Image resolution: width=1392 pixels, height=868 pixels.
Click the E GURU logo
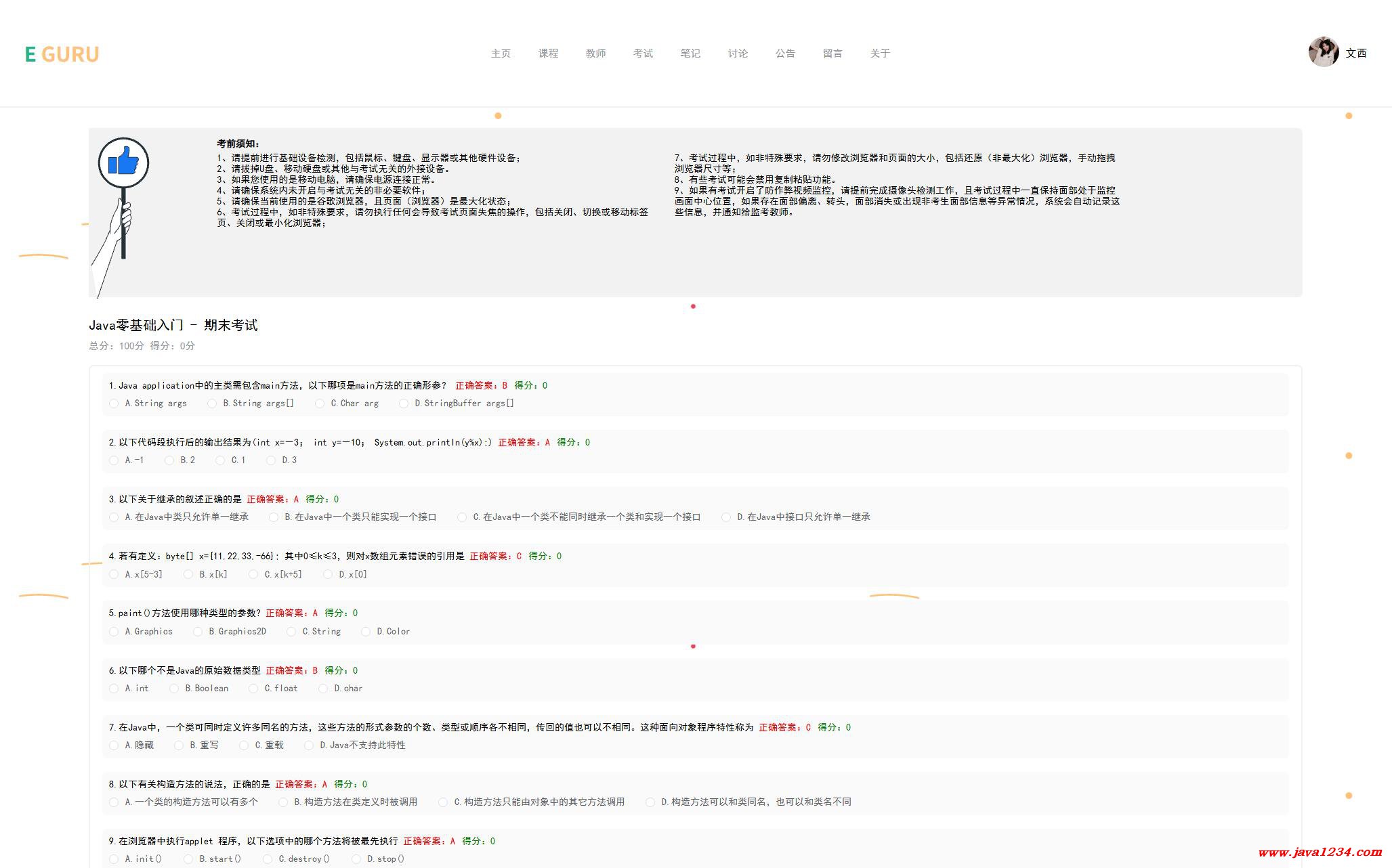tap(62, 54)
